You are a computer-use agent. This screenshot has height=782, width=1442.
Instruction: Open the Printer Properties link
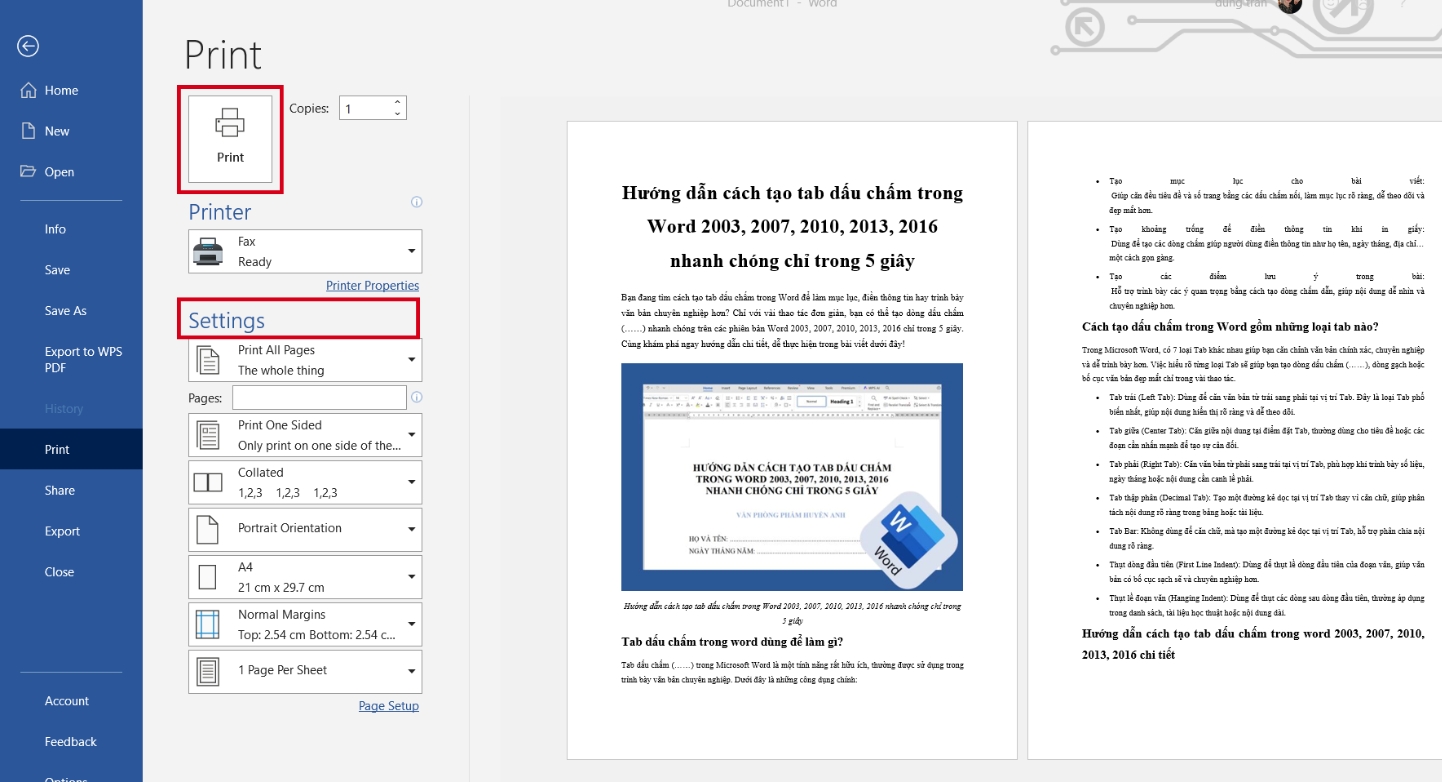pyautogui.click(x=372, y=286)
